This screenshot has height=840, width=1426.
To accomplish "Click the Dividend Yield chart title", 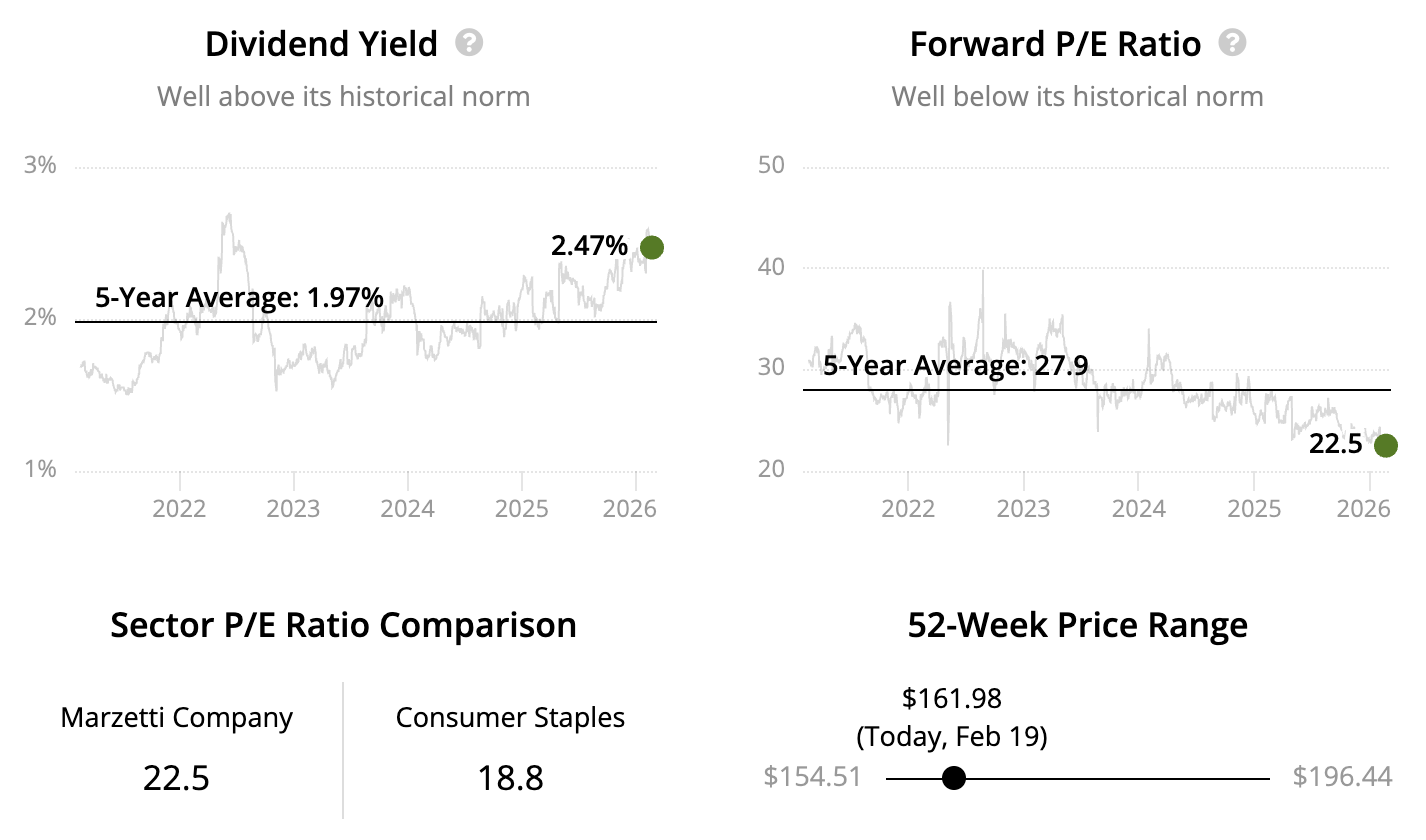I will pyautogui.click(x=321, y=44).
